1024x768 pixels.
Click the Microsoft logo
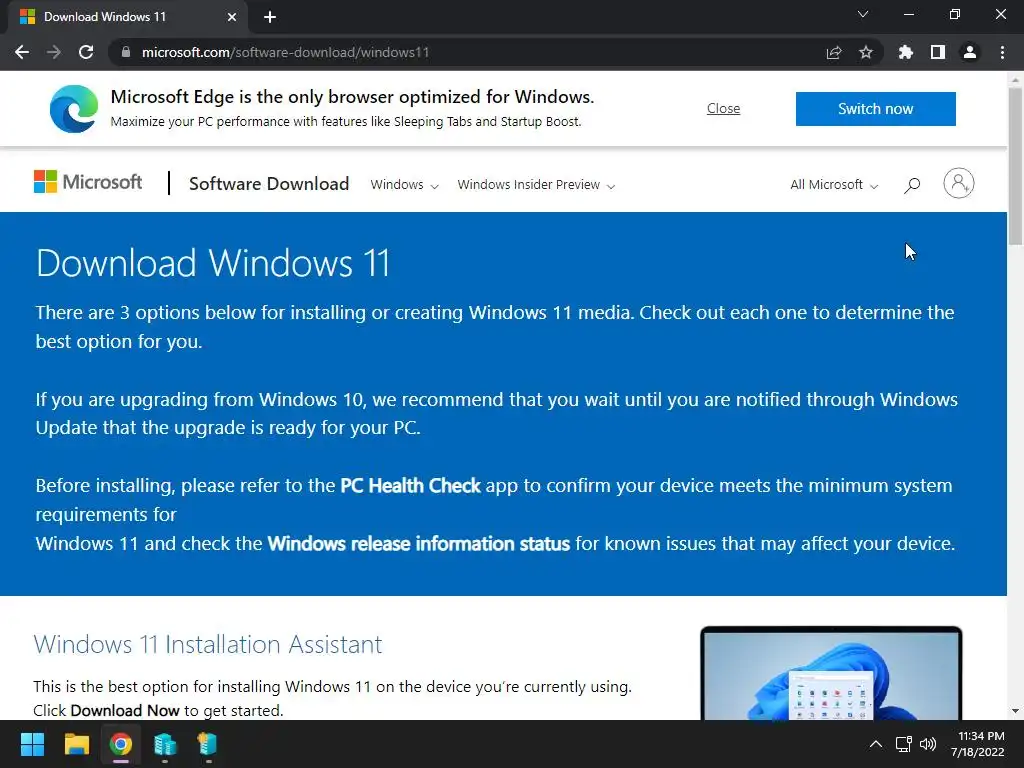88,182
